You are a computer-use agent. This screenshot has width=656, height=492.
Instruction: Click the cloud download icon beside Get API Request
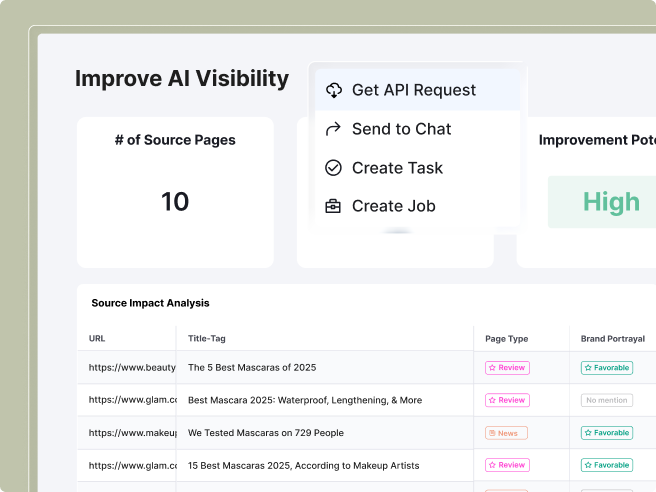pos(334,90)
